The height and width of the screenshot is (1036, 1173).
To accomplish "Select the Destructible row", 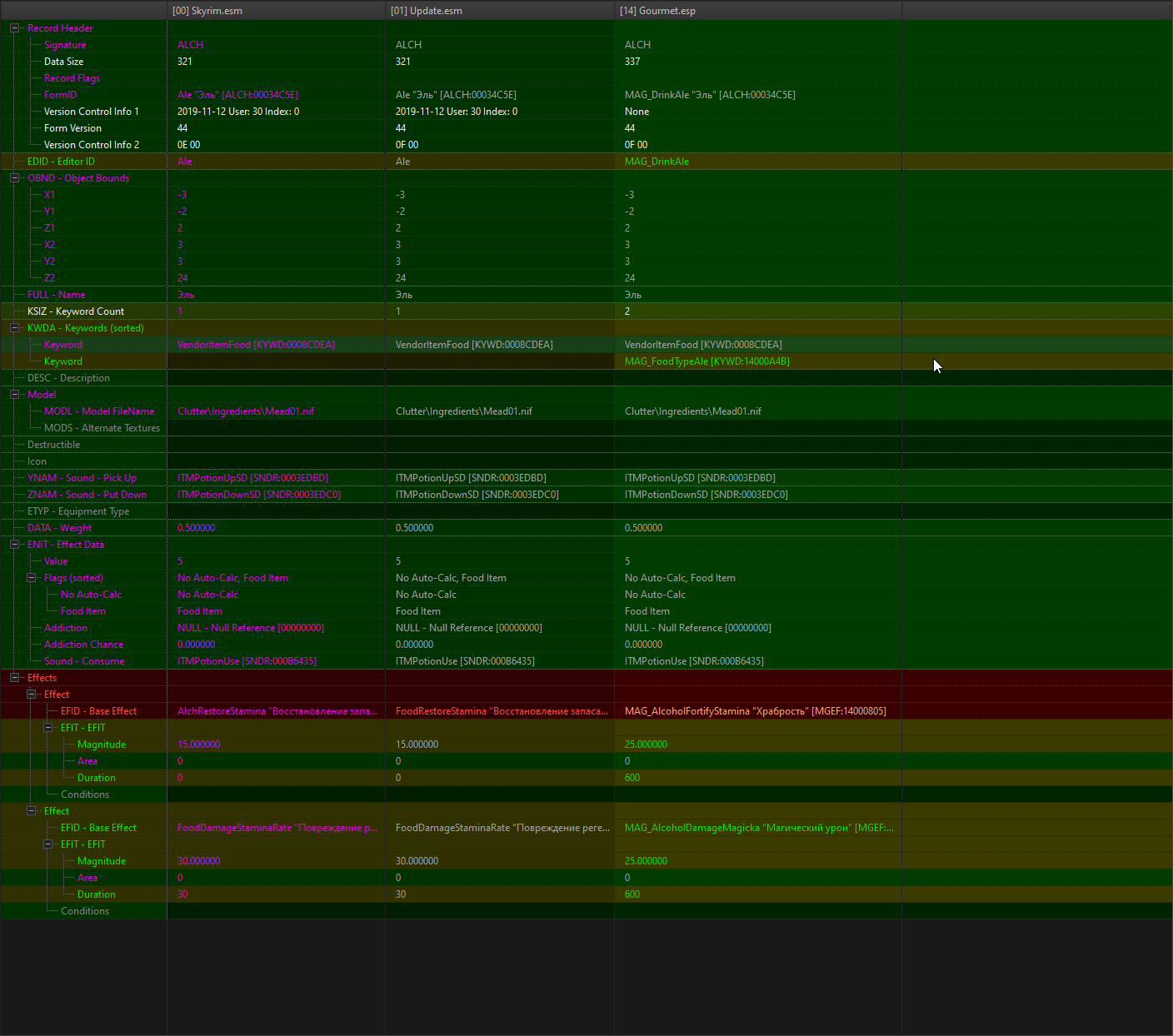I will [x=53, y=445].
